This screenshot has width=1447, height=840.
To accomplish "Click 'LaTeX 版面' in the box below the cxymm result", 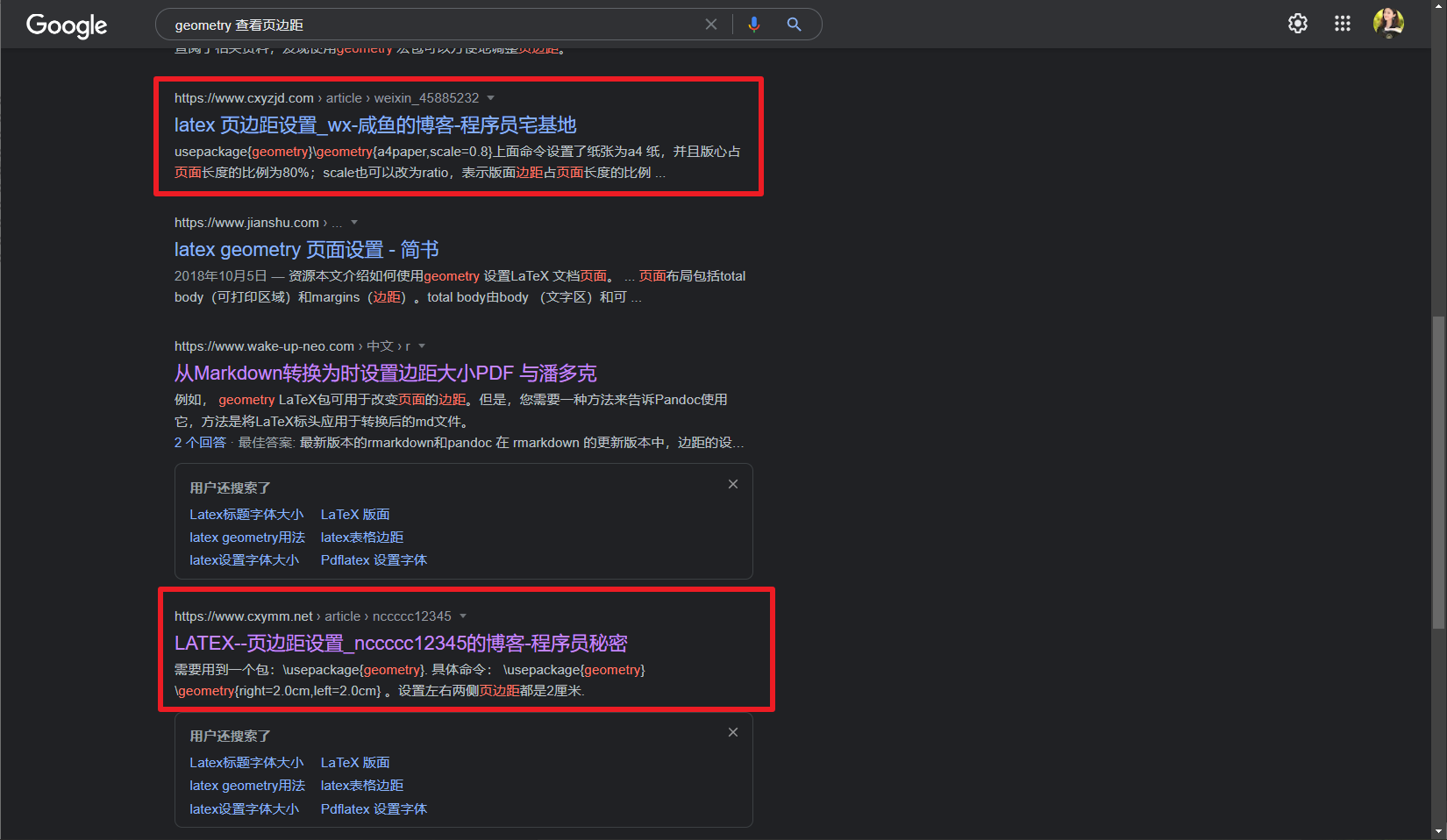I will pyautogui.click(x=355, y=763).
